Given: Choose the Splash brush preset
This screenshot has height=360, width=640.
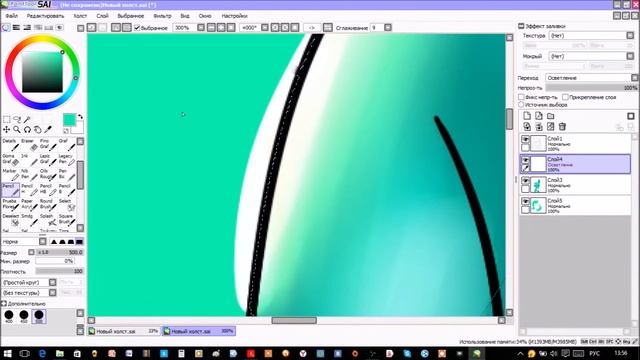Looking at the screenshot, I should click(x=48, y=219).
